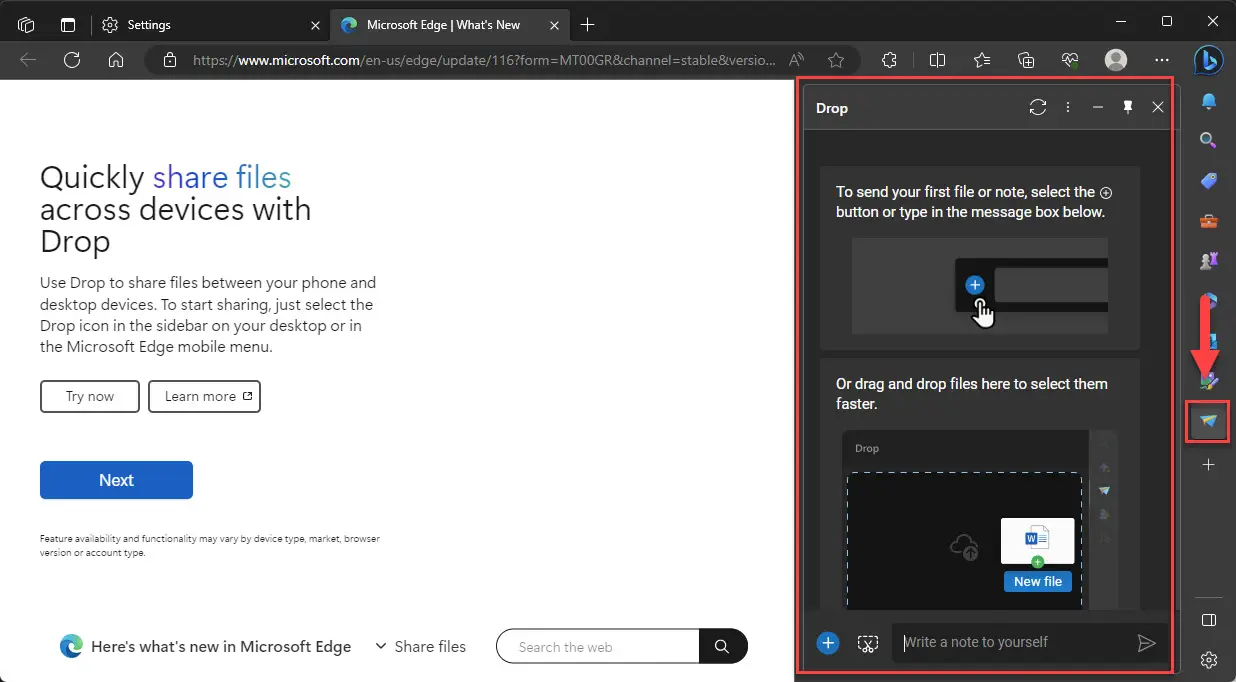Go to the Home page
This screenshot has height=682, width=1236.
(116, 61)
